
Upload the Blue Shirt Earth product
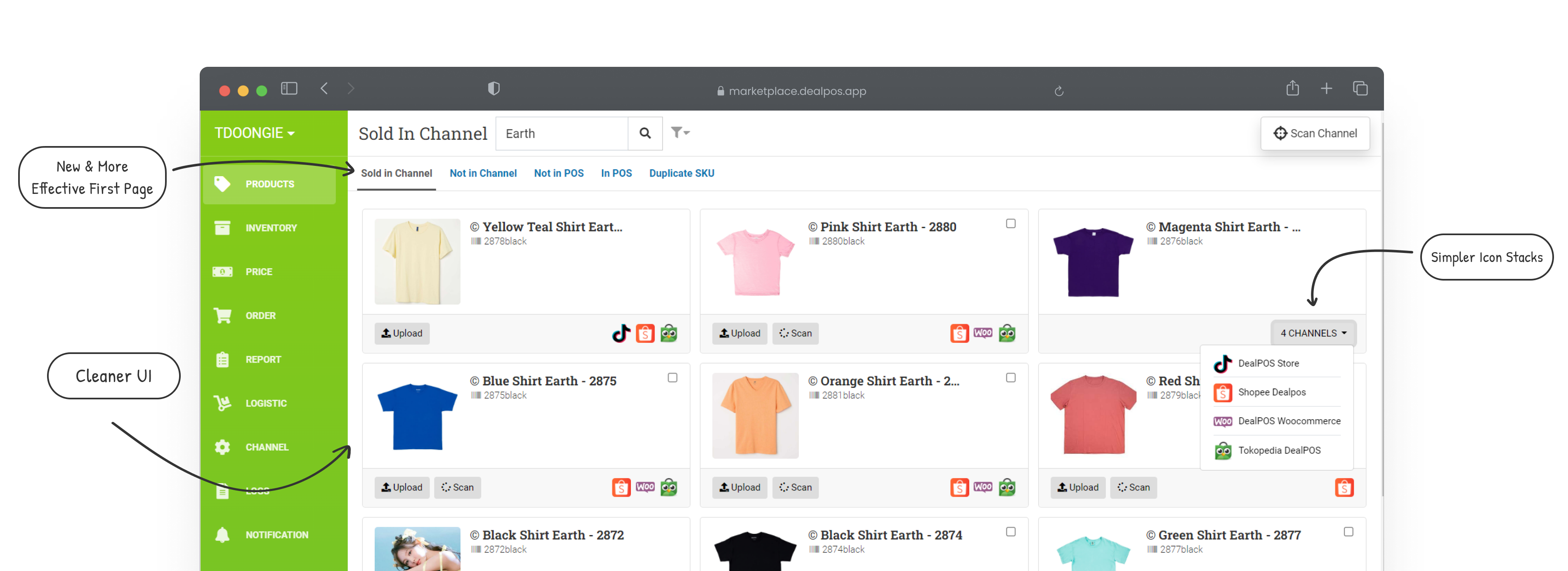(x=402, y=487)
